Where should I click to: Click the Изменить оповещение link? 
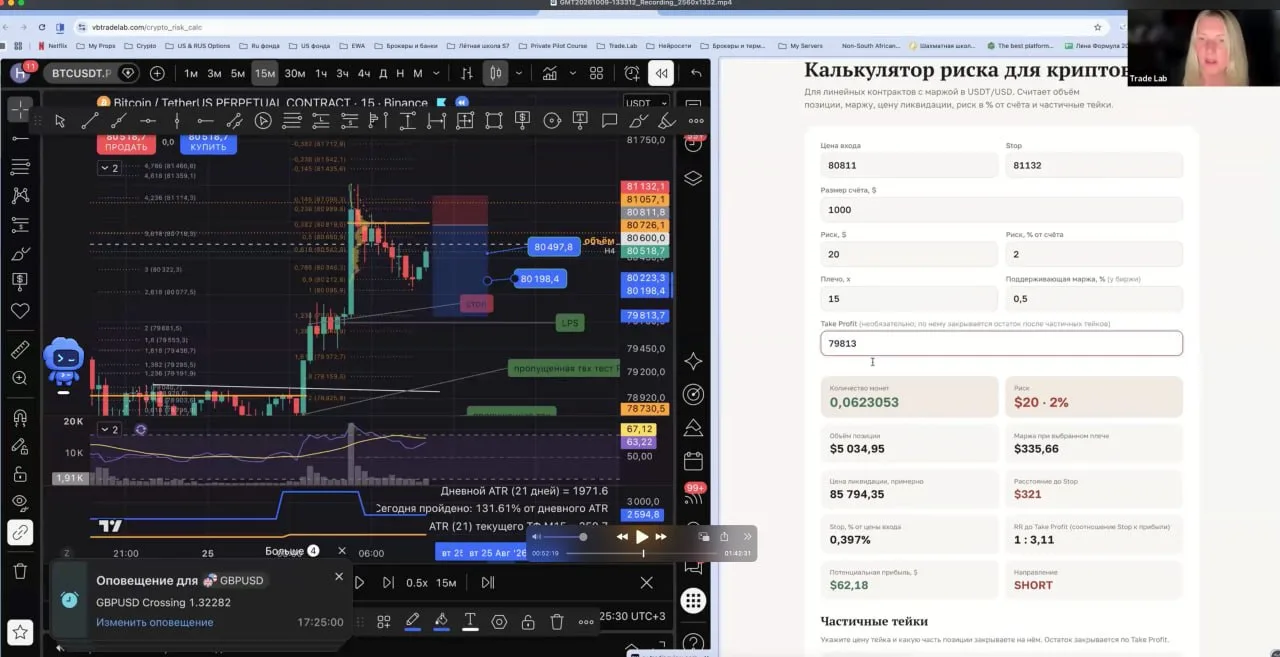(x=155, y=622)
